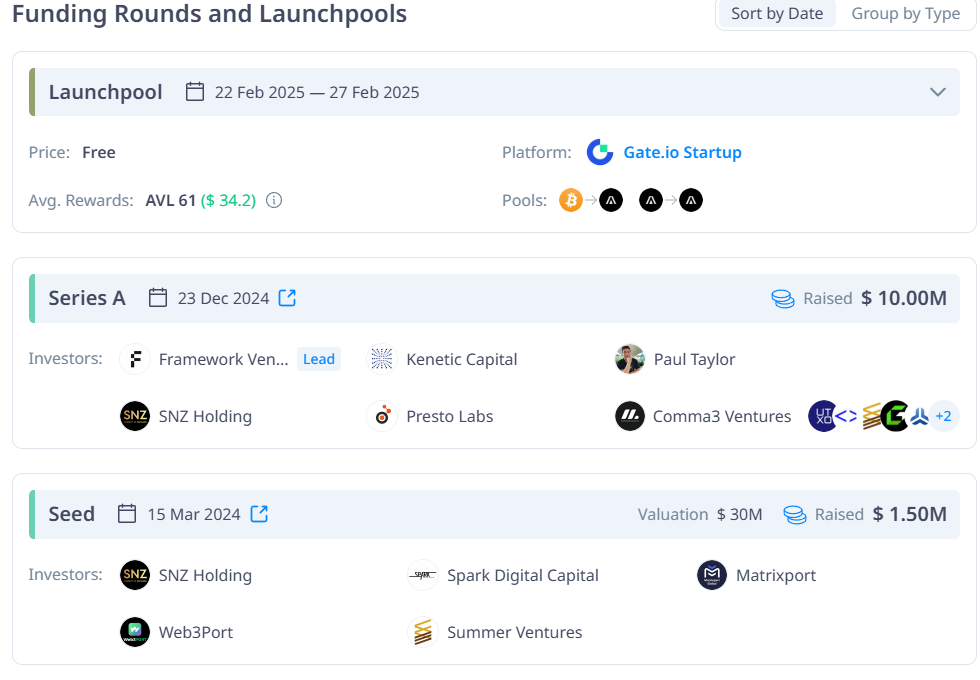Click the Avg. Rewards info icon
The image size is (980, 680).
coord(274,200)
